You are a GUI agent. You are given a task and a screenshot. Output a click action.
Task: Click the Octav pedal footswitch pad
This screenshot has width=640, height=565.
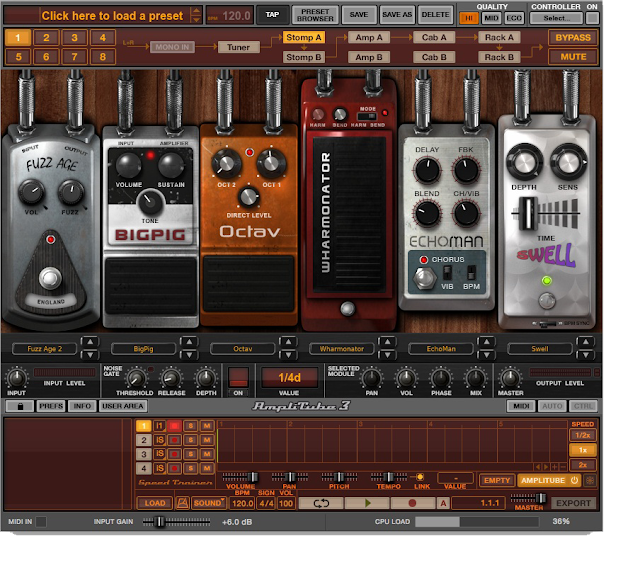(249, 284)
